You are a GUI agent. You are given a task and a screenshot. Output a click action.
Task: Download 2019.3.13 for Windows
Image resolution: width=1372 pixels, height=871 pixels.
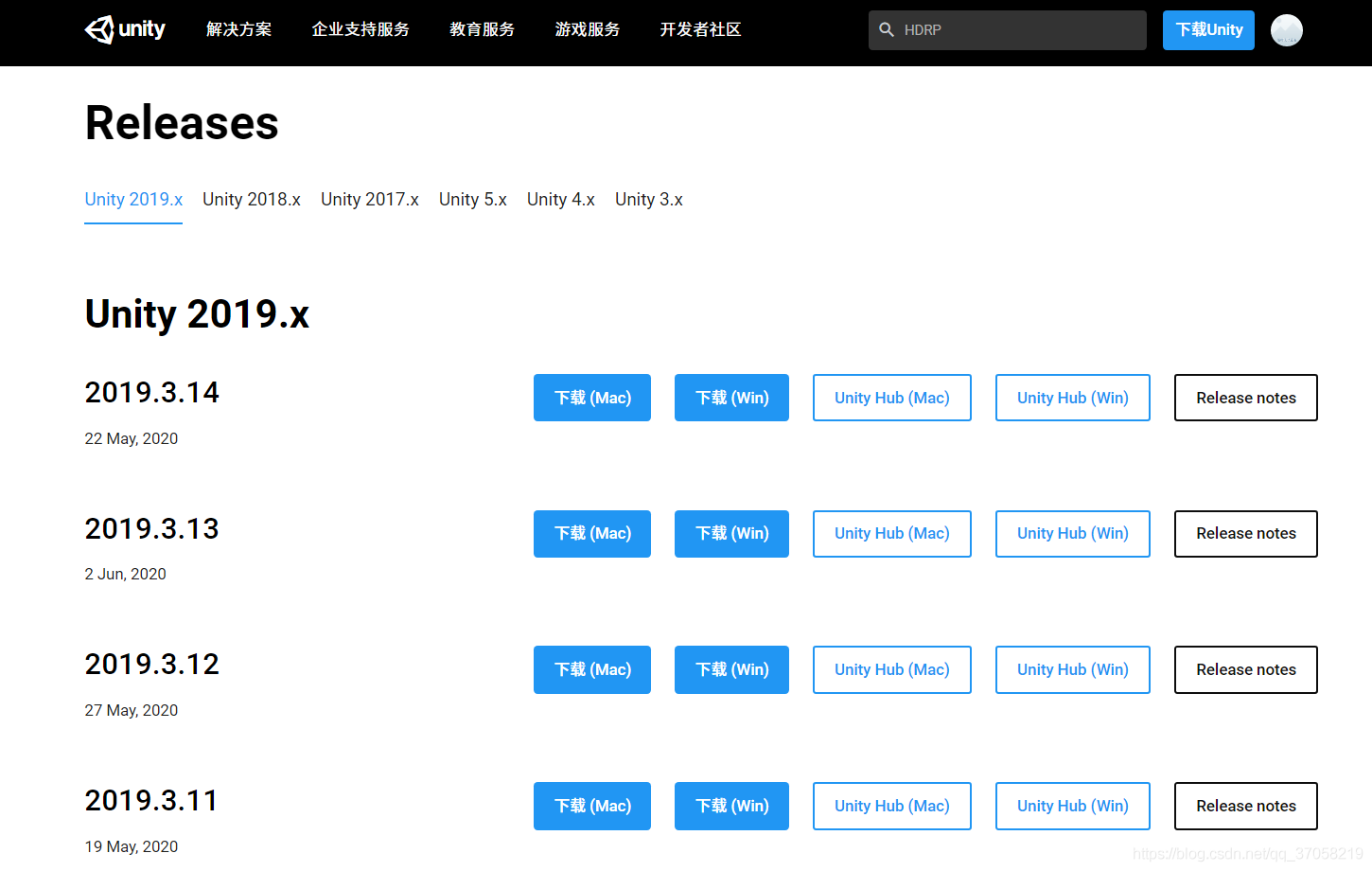point(731,534)
